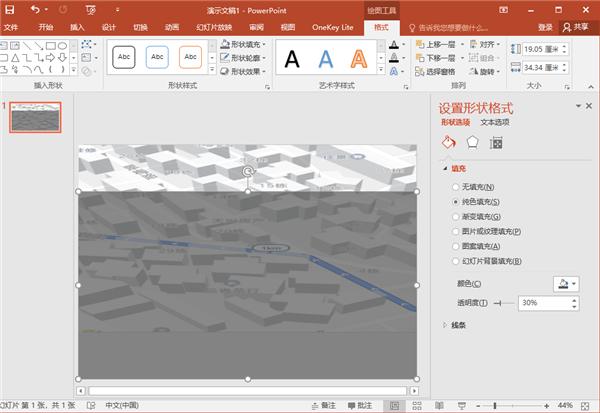Start the slideshow from the status bar

pyautogui.click(x=462, y=406)
